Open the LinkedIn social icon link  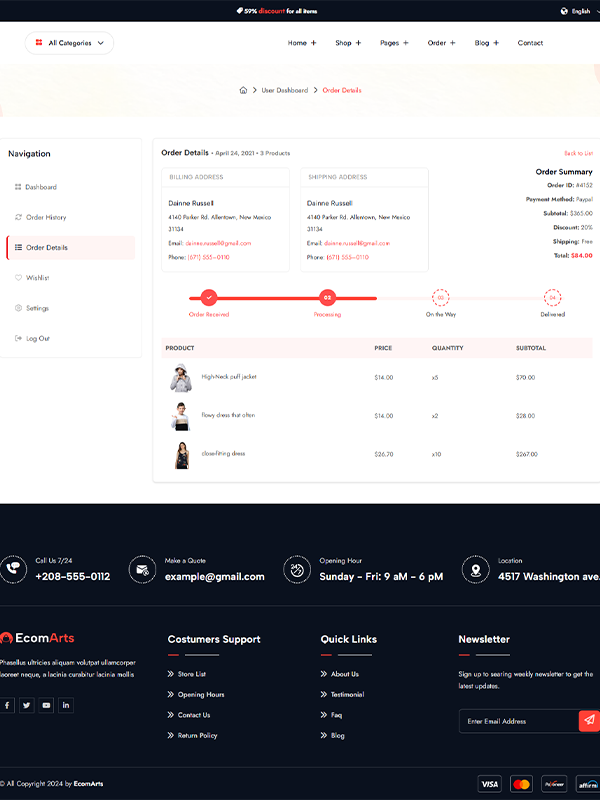tap(66, 705)
